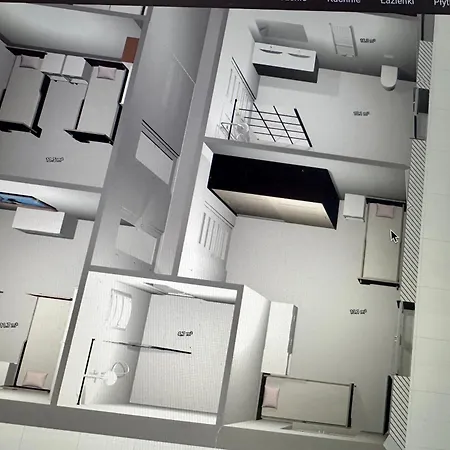
Task: Open the Kuchnie menu item
Action: pos(344,1)
